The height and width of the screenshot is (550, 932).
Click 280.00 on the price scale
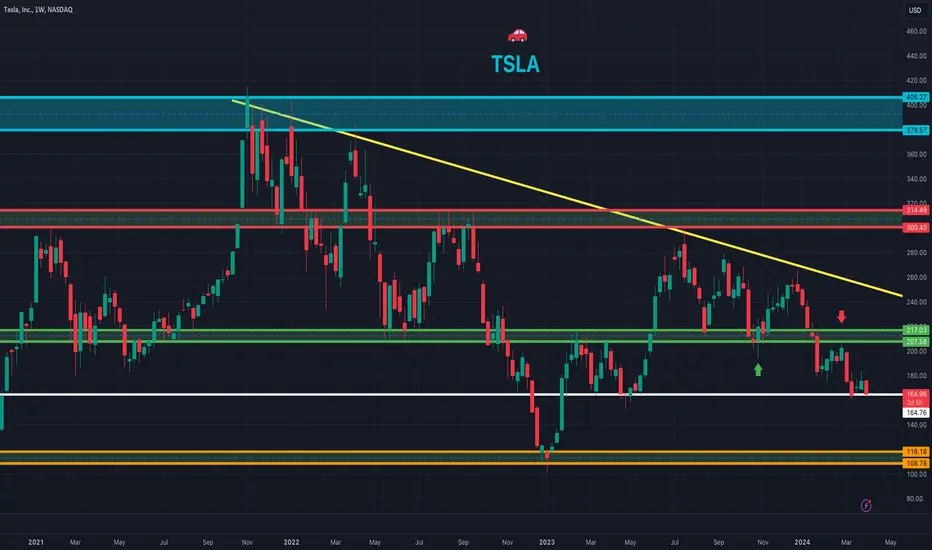pyautogui.click(x=916, y=253)
